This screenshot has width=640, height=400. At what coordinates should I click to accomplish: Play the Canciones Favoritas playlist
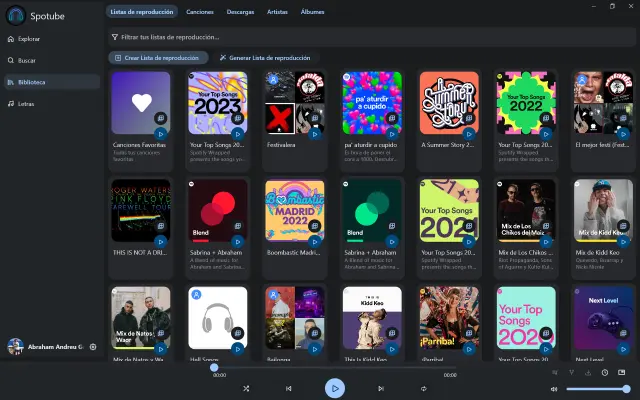(160, 133)
